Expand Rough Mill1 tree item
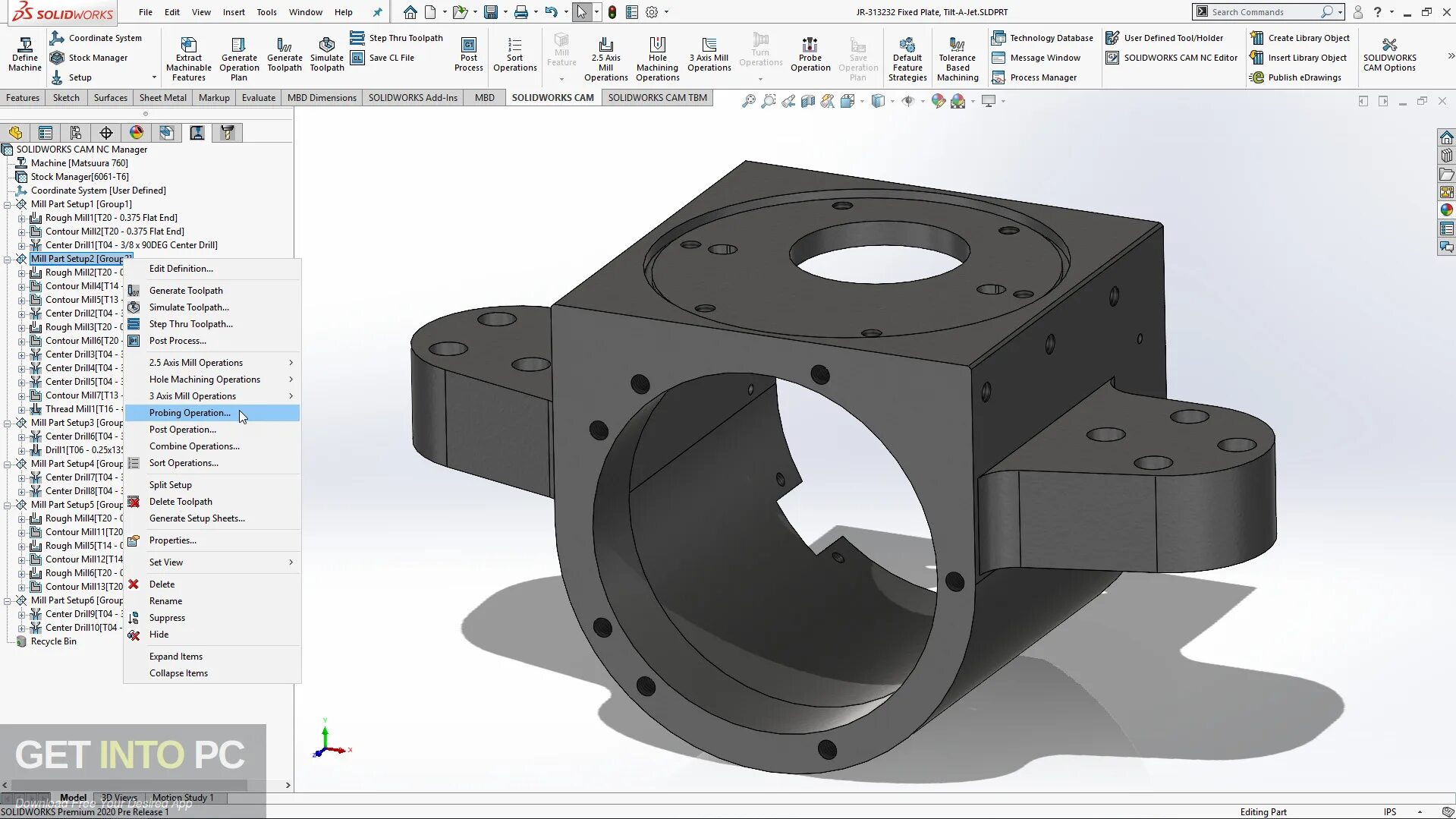The height and width of the screenshot is (819, 1456). point(22,219)
